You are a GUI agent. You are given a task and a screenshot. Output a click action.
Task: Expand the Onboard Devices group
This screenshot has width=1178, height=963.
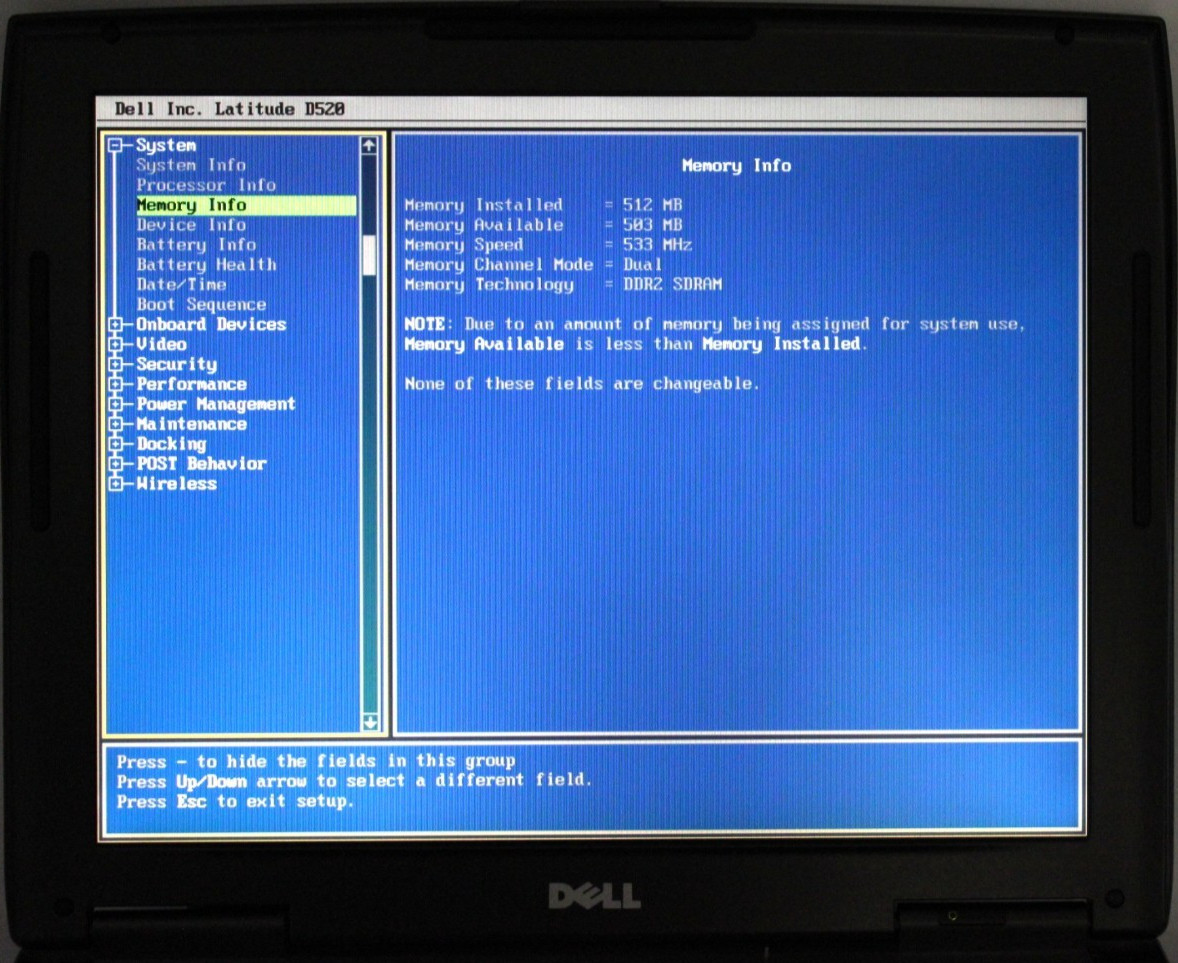[x=115, y=325]
